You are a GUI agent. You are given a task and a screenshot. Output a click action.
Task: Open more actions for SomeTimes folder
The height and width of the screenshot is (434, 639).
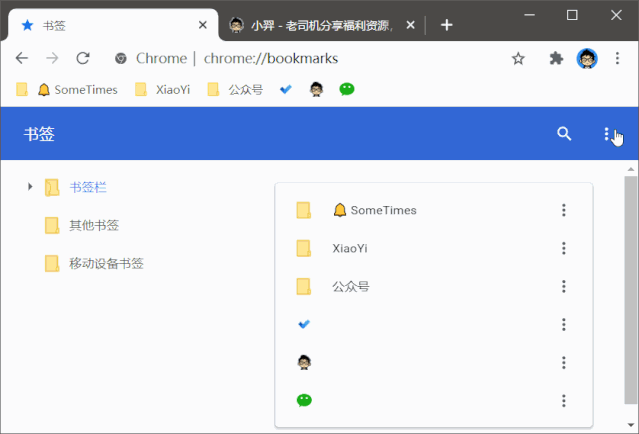pyautogui.click(x=564, y=210)
